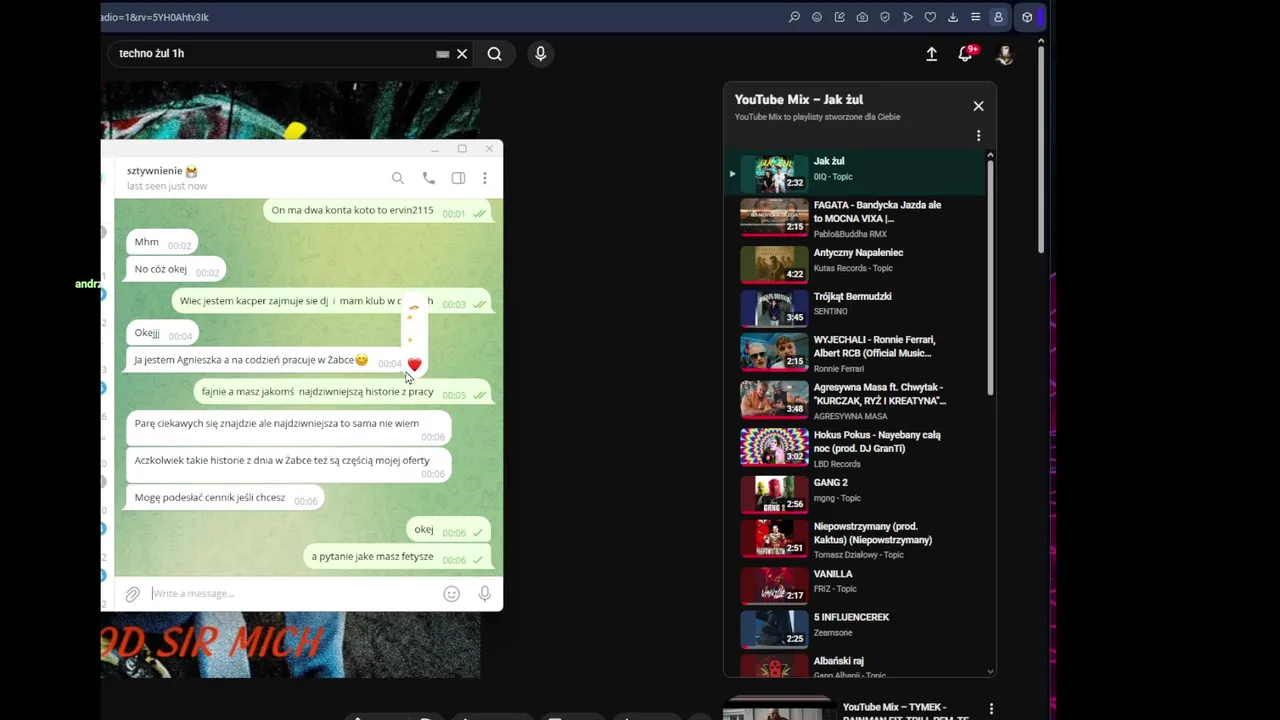This screenshot has width=1280, height=720.
Task: Click the browser address bar URL
Action: point(155,17)
